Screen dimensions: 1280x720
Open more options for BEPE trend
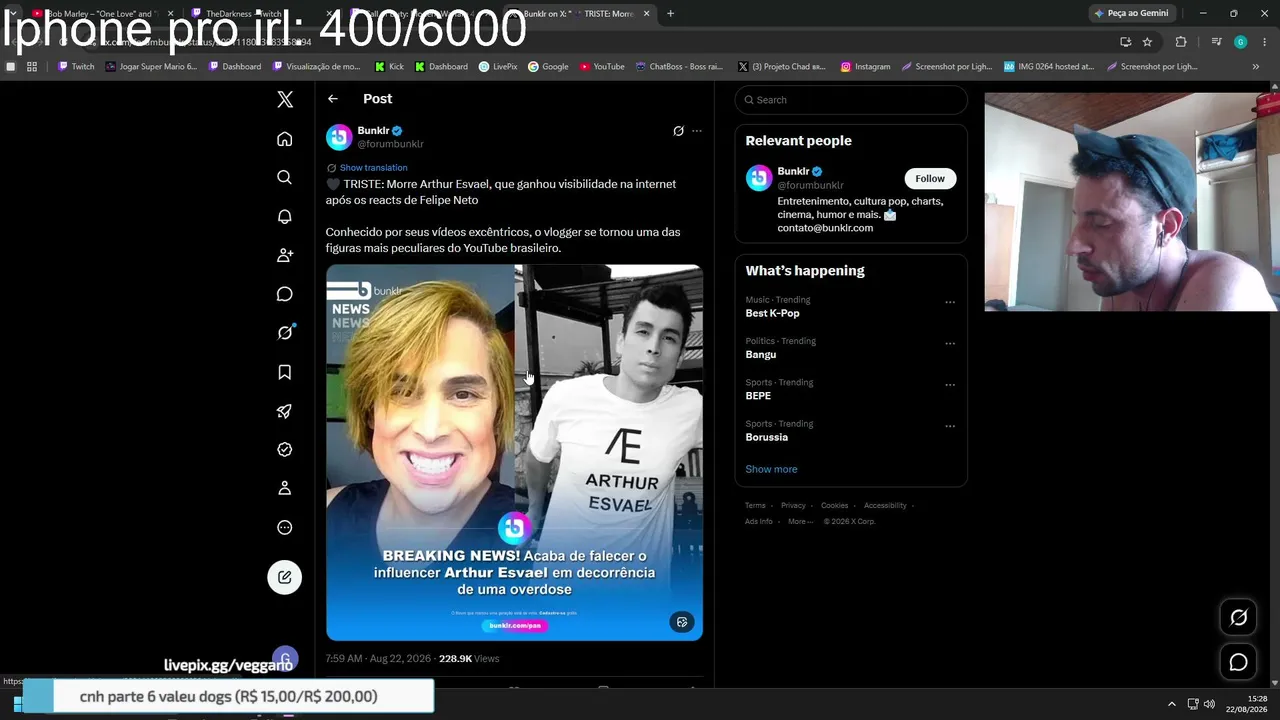tap(950, 385)
